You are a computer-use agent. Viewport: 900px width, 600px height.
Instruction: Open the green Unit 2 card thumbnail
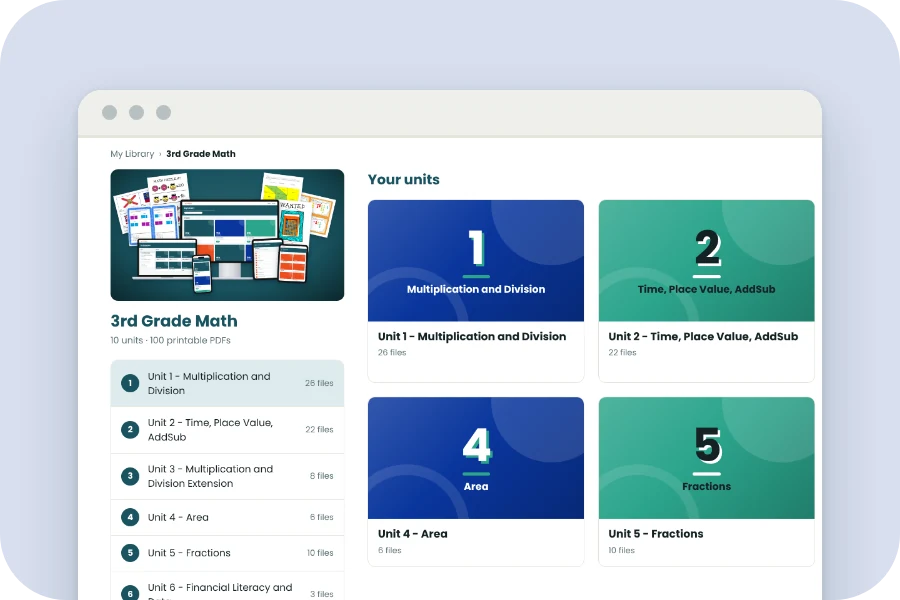coord(707,261)
